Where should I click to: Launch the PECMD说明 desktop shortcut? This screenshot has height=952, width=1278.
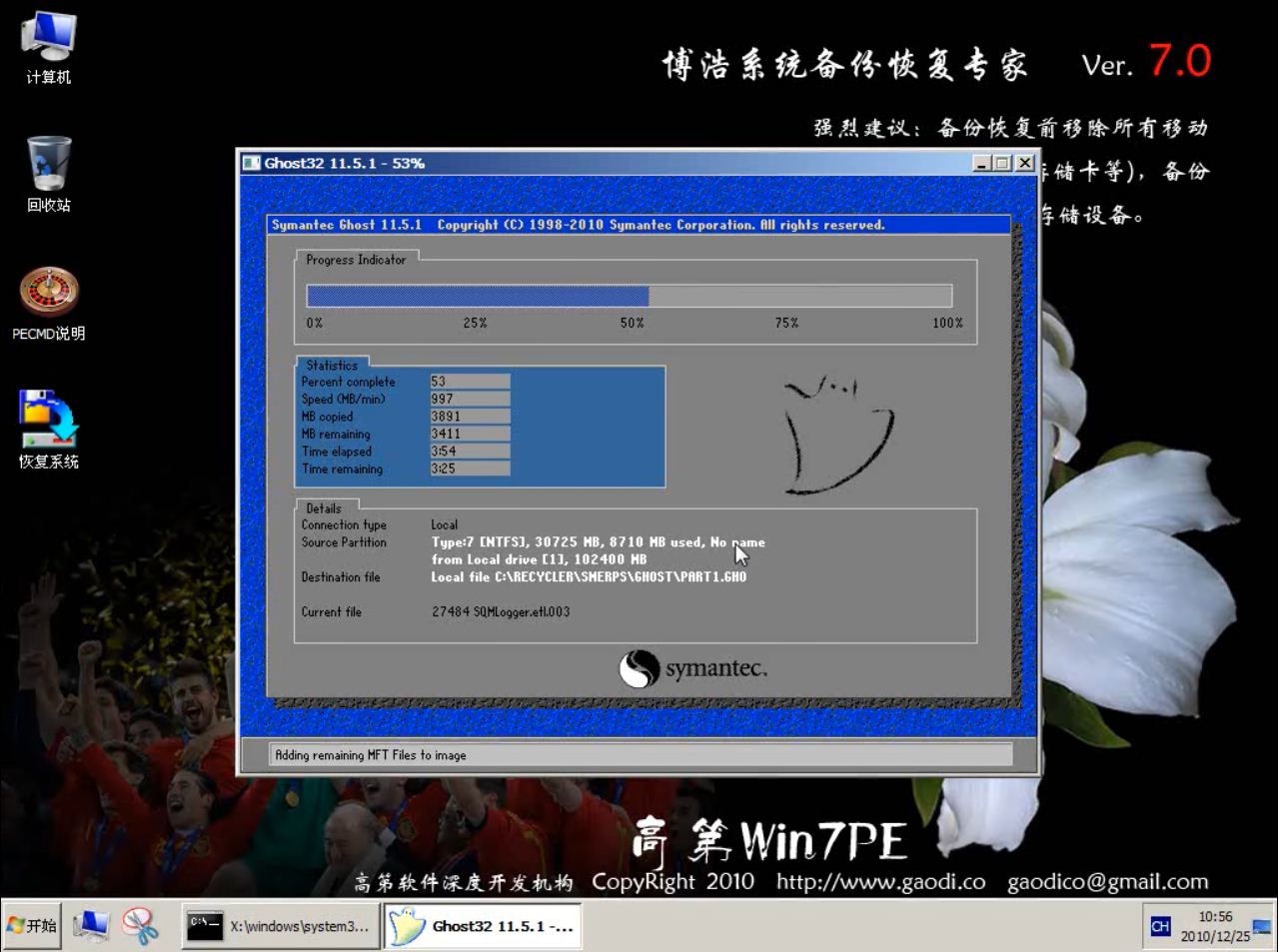click(48, 304)
